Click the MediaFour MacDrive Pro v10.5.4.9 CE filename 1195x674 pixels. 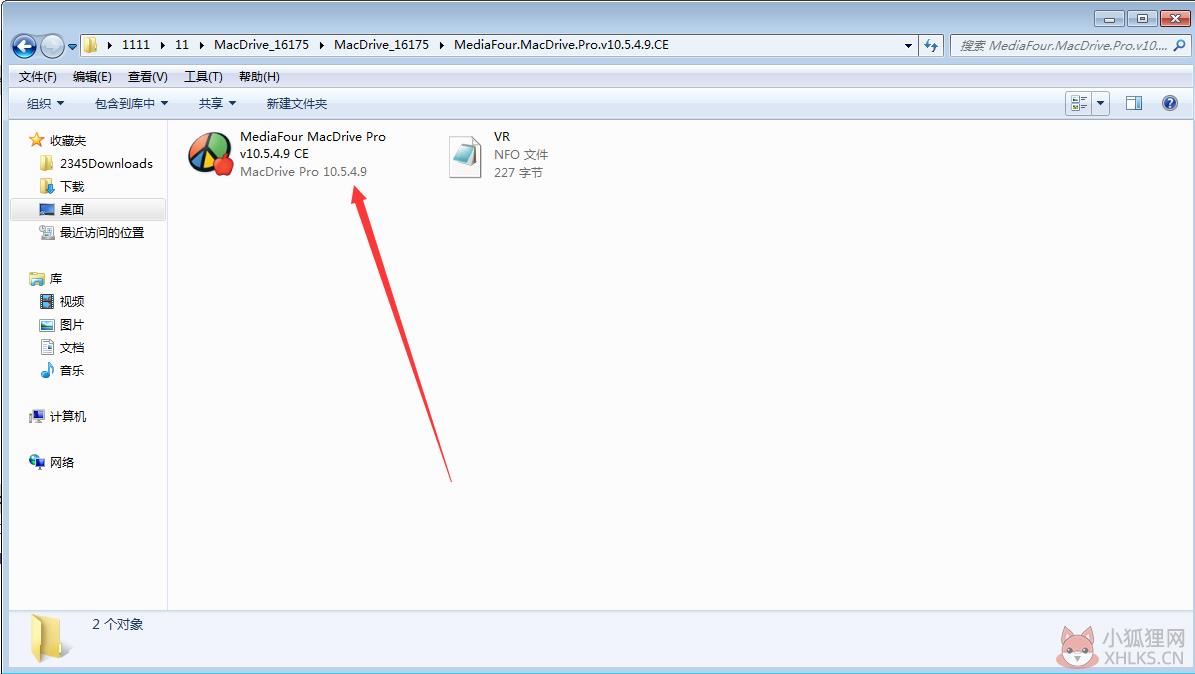click(312, 145)
